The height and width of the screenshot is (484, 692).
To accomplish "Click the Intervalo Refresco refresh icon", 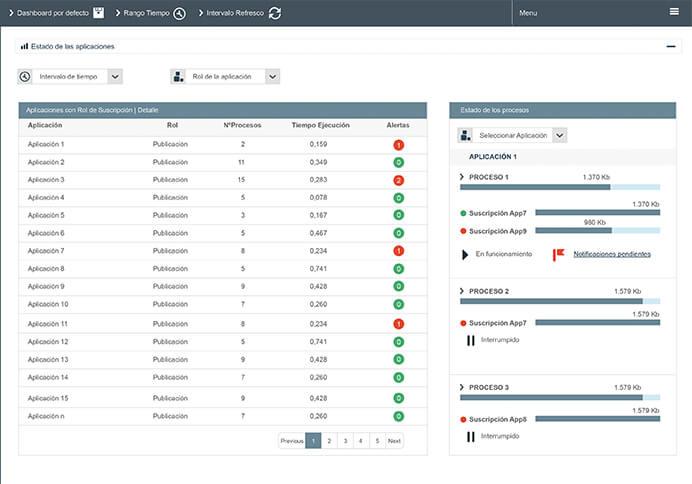I will coord(275,13).
